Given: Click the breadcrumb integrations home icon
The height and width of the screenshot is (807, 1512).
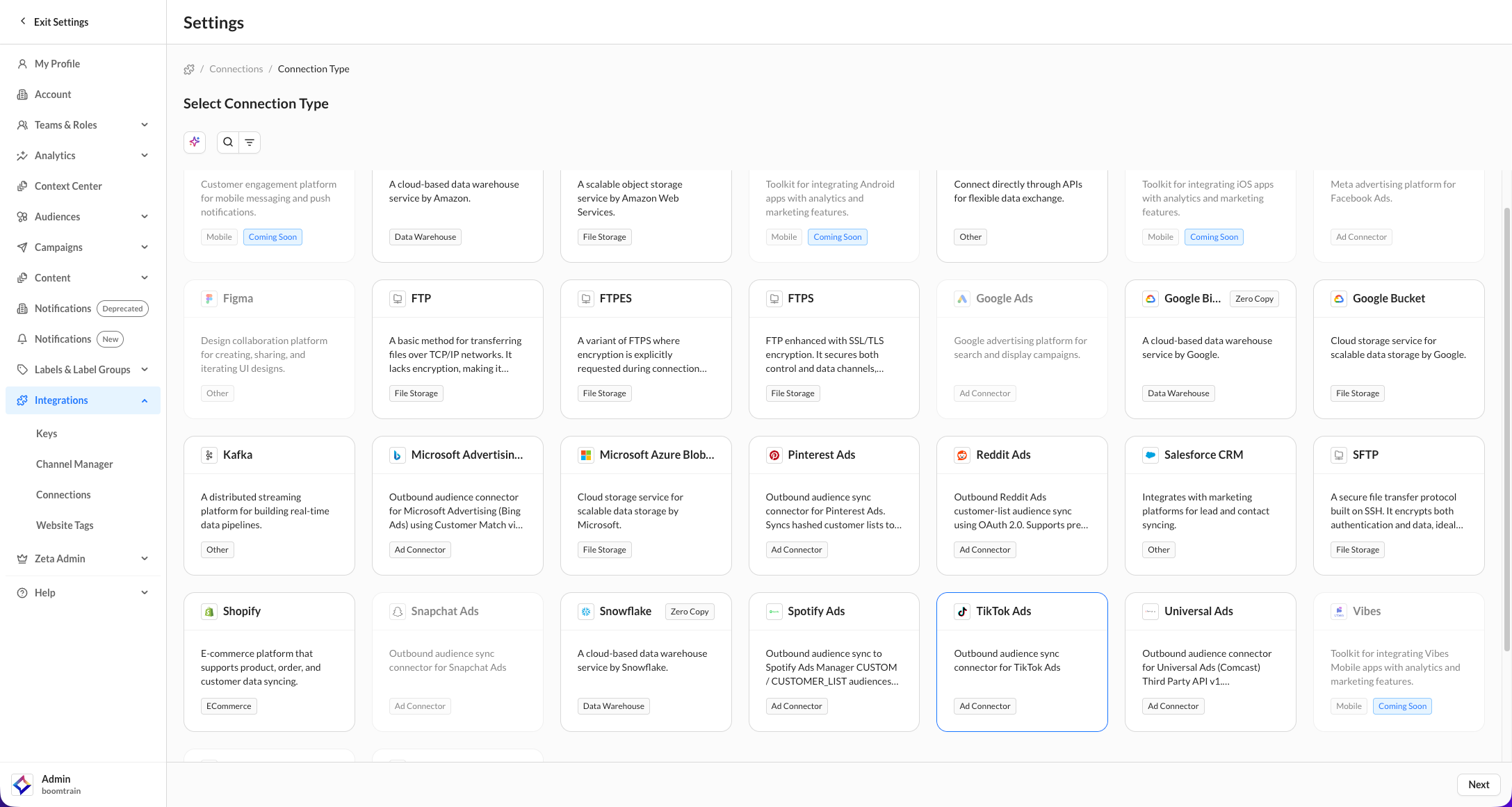Looking at the screenshot, I should click(x=189, y=69).
